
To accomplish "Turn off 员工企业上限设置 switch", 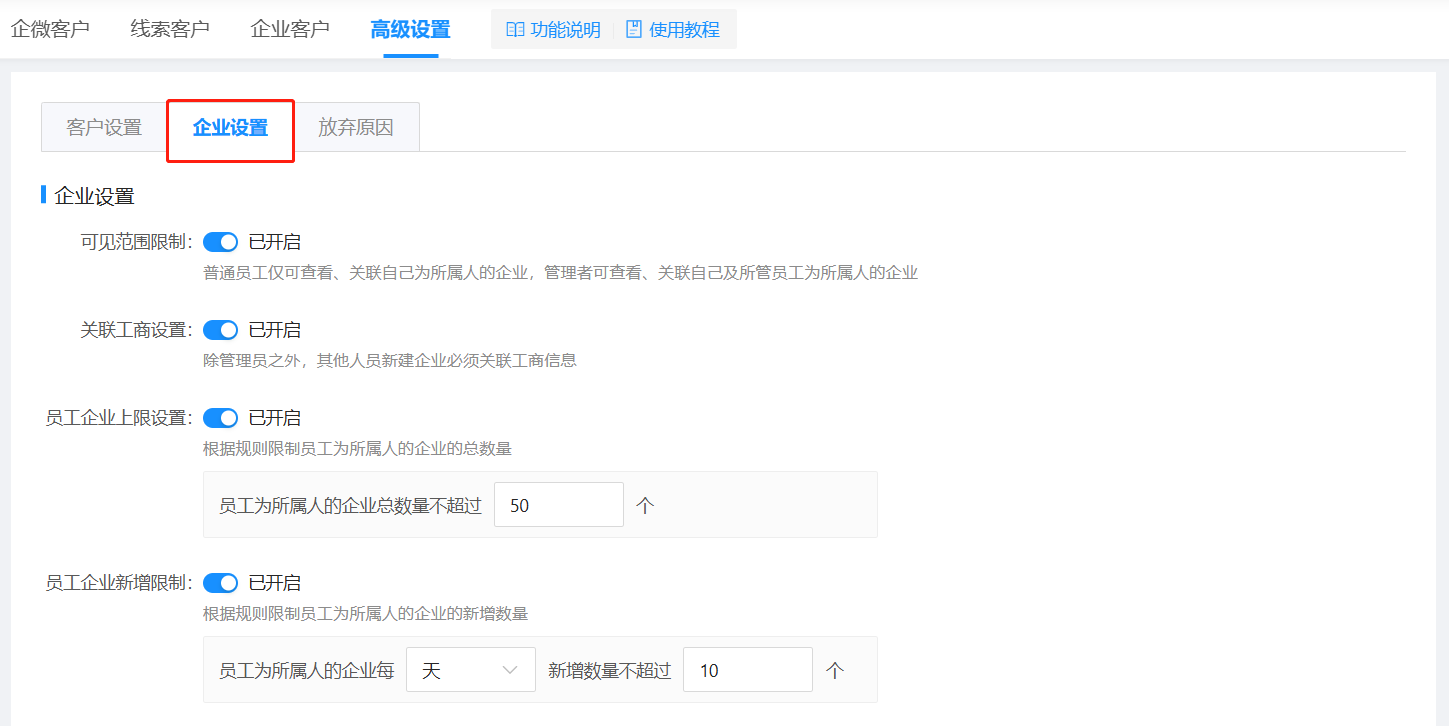I will click(x=220, y=418).
